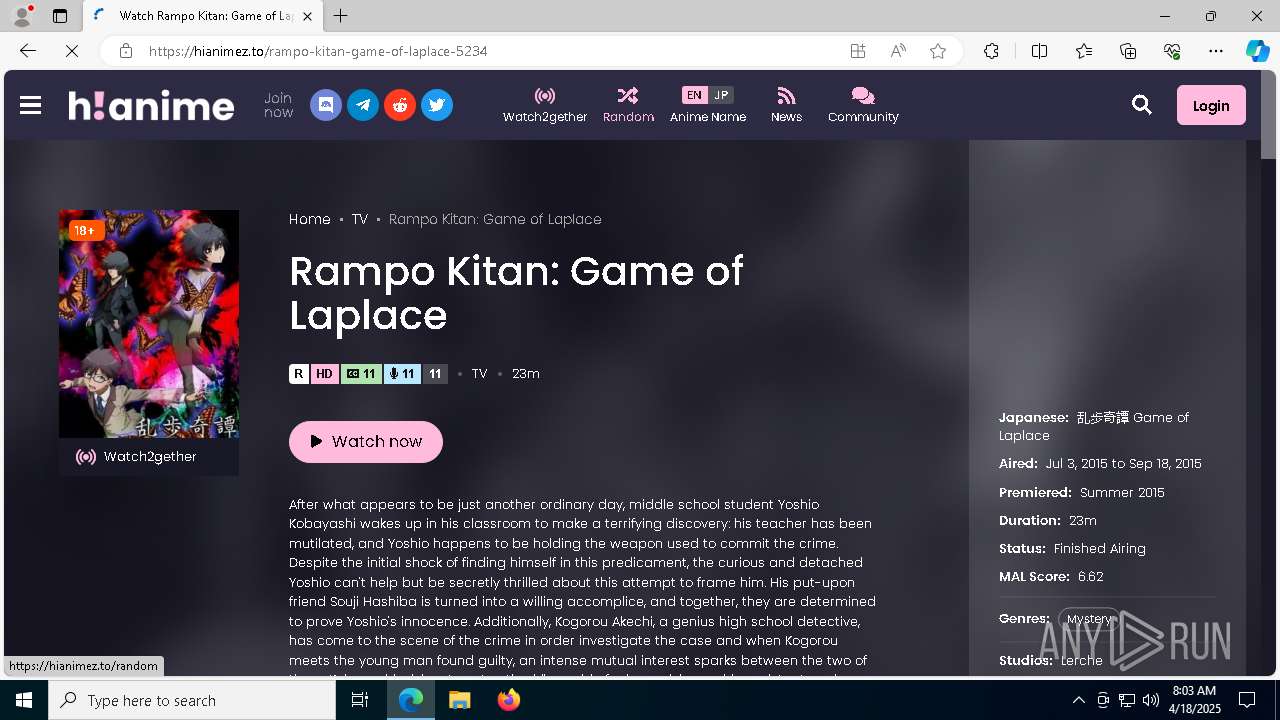The image size is (1280, 720).
Task: Open the tab actions menu
Action: pyautogui.click(x=60, y=16)
